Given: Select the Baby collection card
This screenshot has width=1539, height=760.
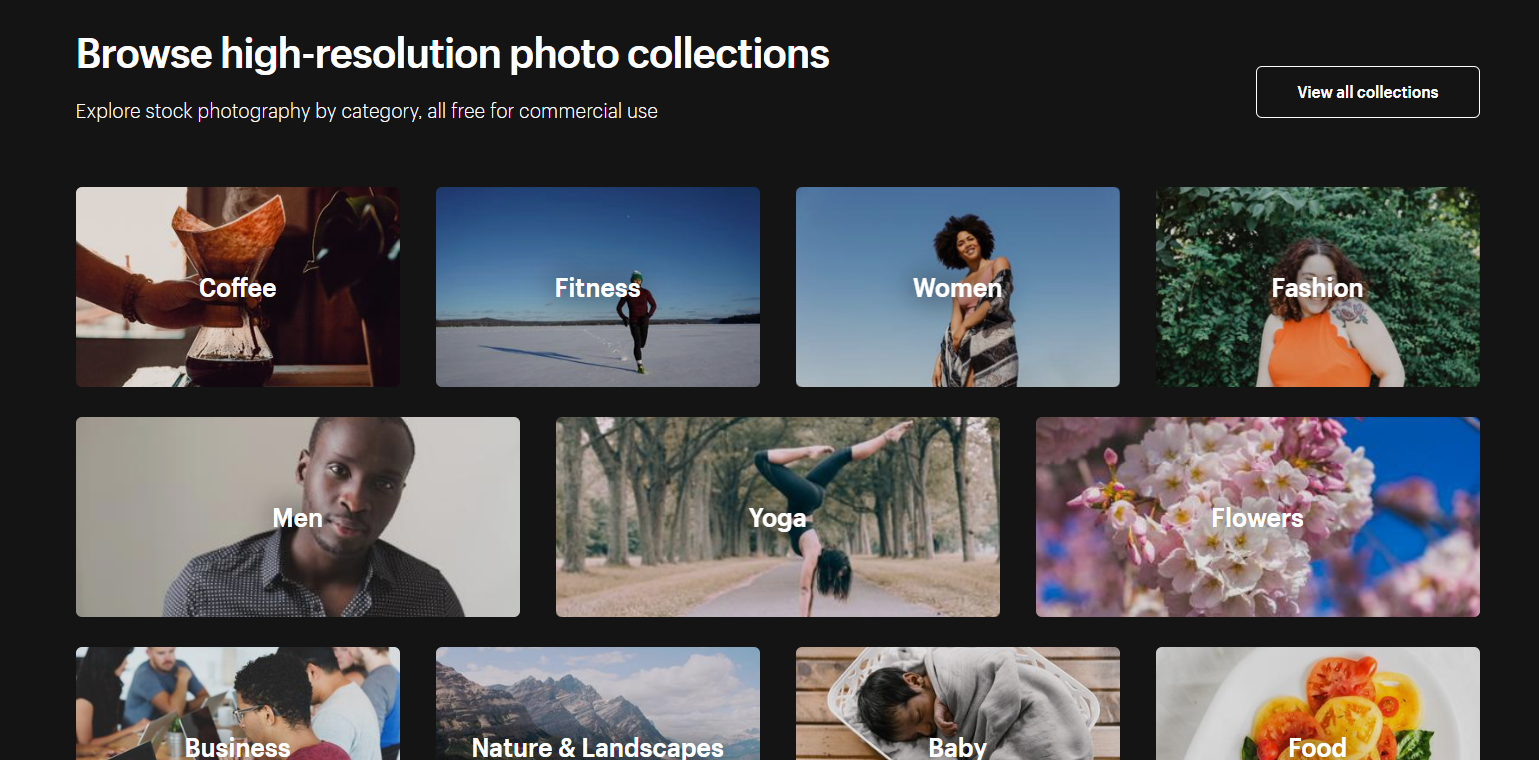Looking at the screenshot, I should pos(958,704).
